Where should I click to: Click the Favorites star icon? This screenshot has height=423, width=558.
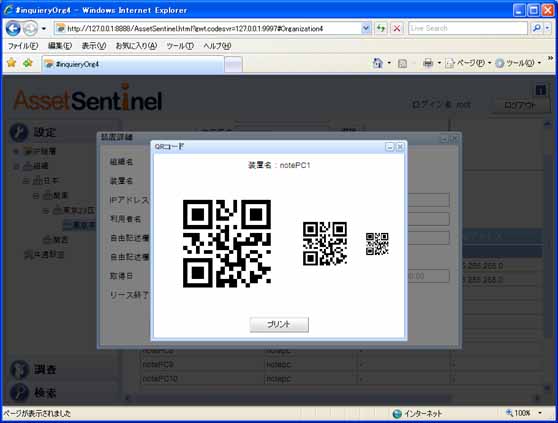pos(11,63)
